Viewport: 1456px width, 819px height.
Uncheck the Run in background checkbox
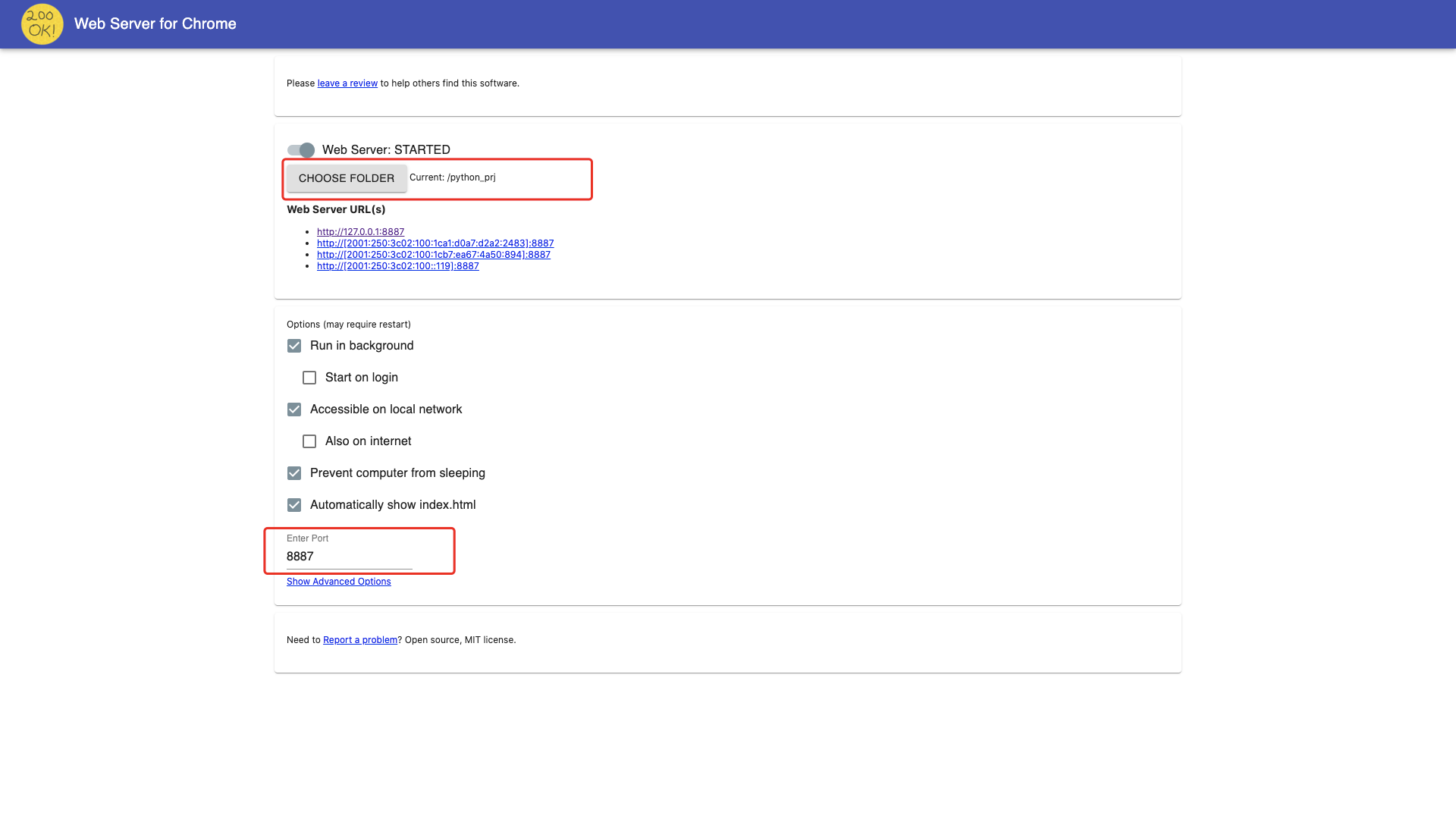click(x=294, y=346)
